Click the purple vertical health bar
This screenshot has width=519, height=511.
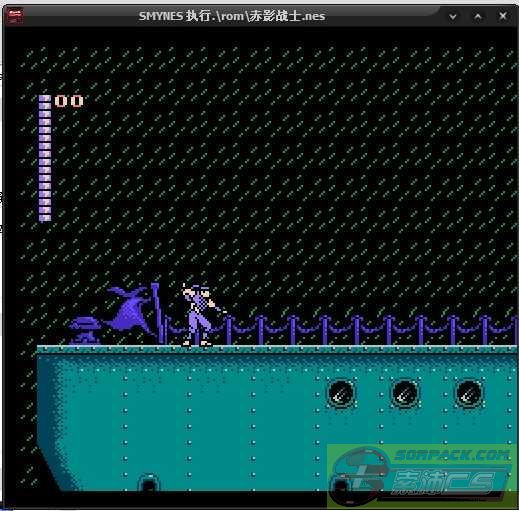click(45, 158)
